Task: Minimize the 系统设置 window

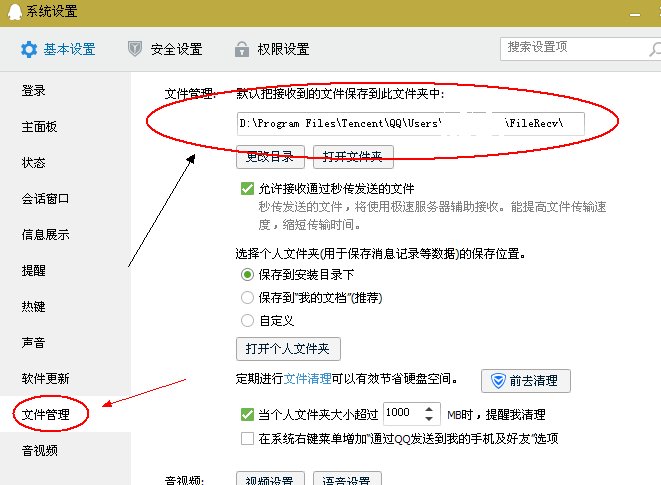Action: [x=635, y=15]
